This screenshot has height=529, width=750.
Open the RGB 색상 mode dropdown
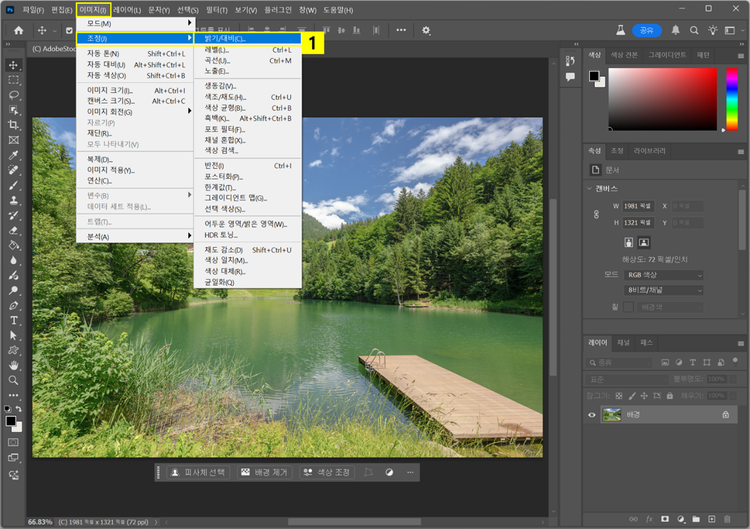665,275
